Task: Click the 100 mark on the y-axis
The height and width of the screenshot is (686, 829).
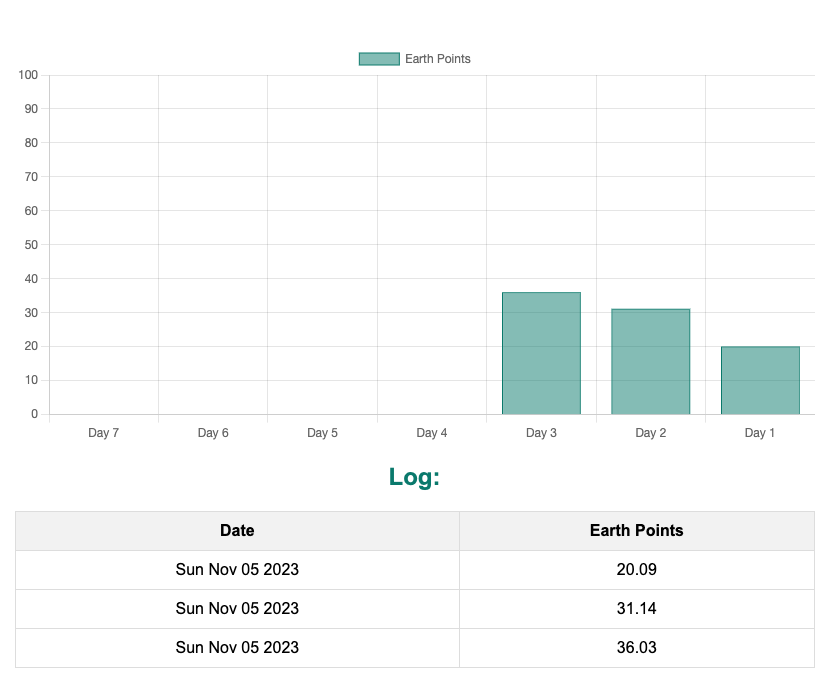Action: tap(27, 74)
